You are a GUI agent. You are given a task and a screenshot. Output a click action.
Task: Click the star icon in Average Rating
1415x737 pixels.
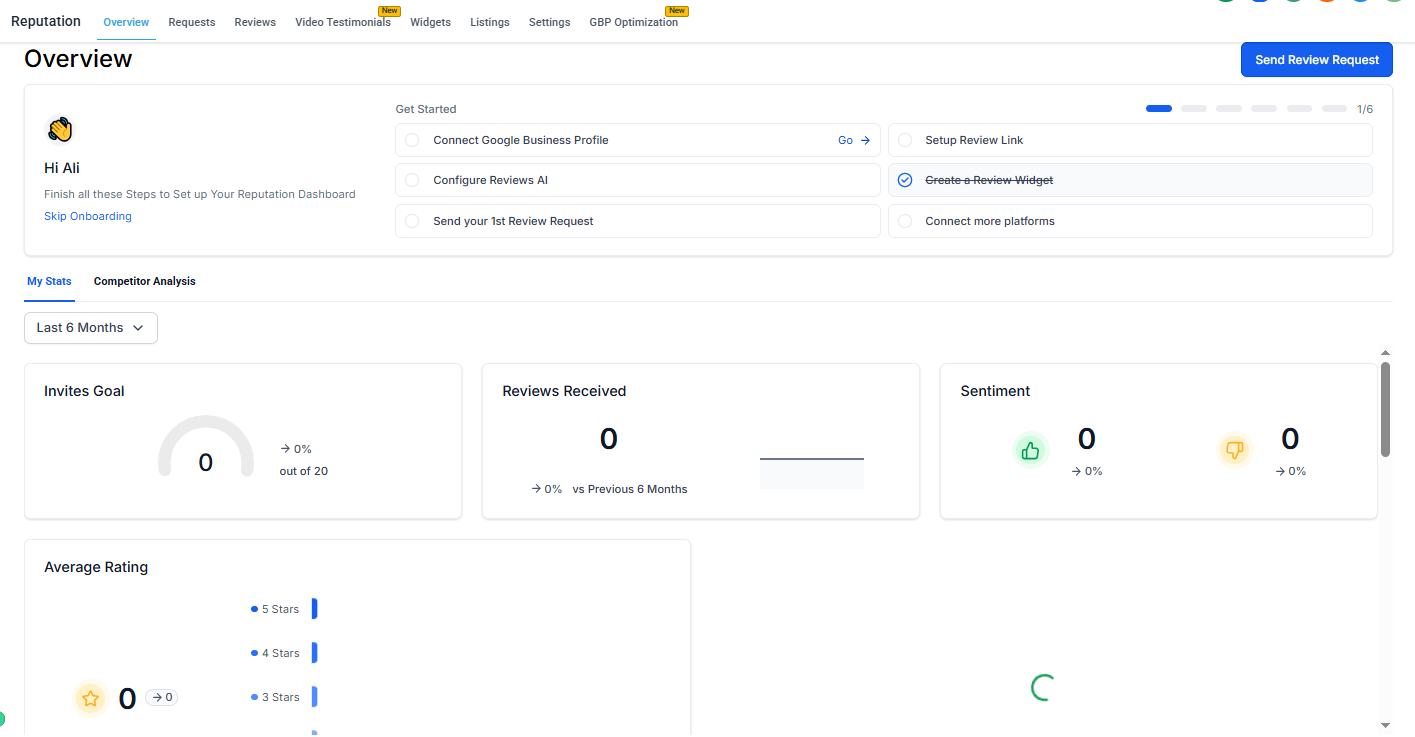91,698
